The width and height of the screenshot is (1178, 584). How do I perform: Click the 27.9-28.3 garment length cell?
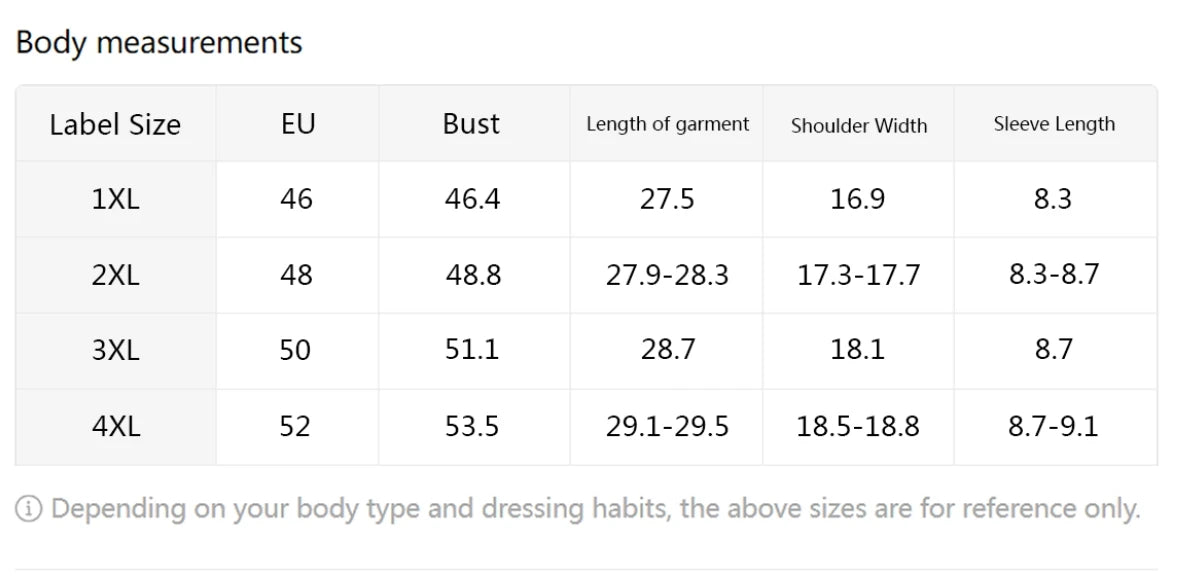pyautogui.click(x=667, y=275)
